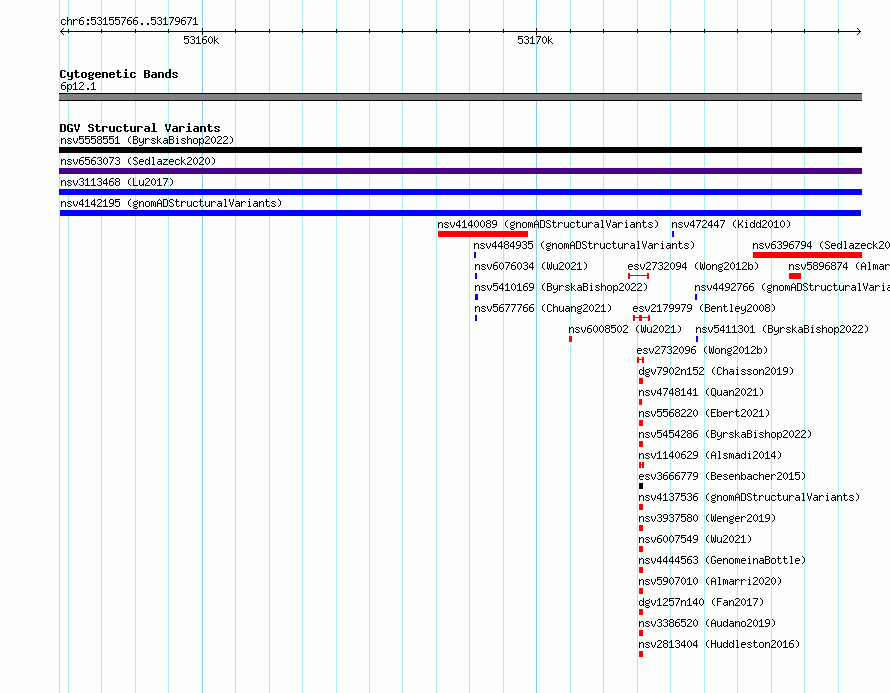Open nsv5454286 (ByrskaBishop2022) label
This screenshot has height=693, width=890.
[x=725, y=434]
